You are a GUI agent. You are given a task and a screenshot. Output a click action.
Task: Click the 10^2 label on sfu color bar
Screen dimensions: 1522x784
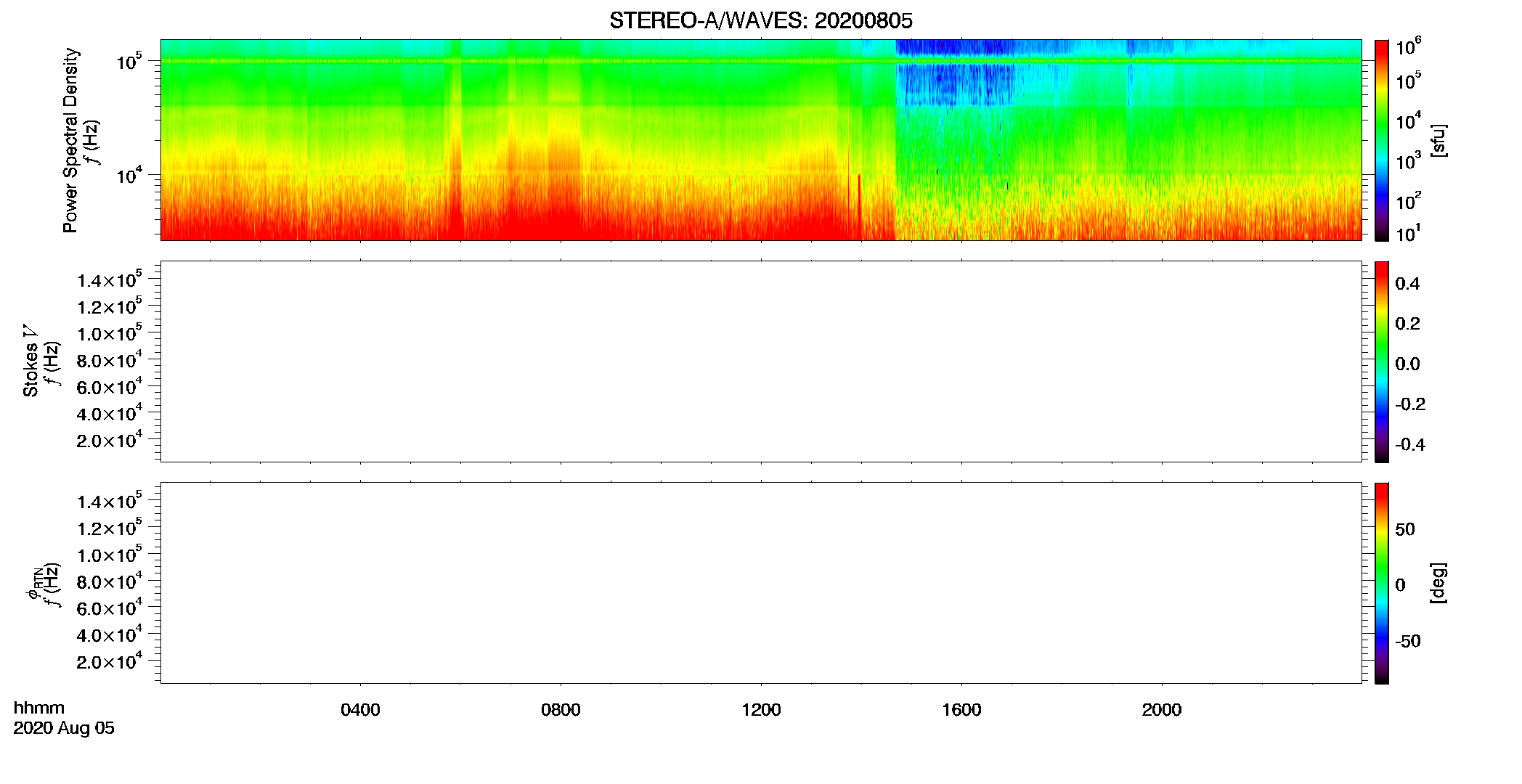1408,200
